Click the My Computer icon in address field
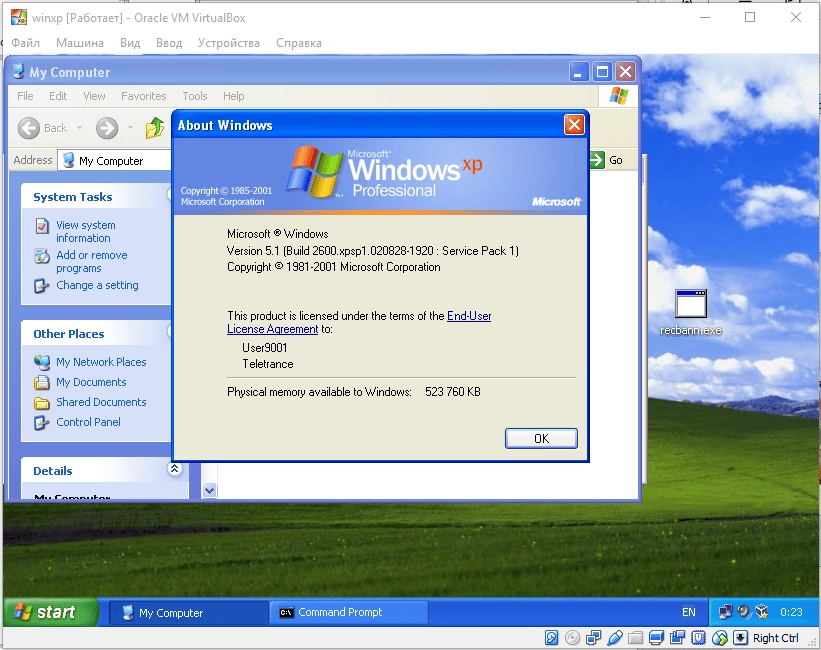The height and width of the screenshot is (650, 821). click(68, 160)
